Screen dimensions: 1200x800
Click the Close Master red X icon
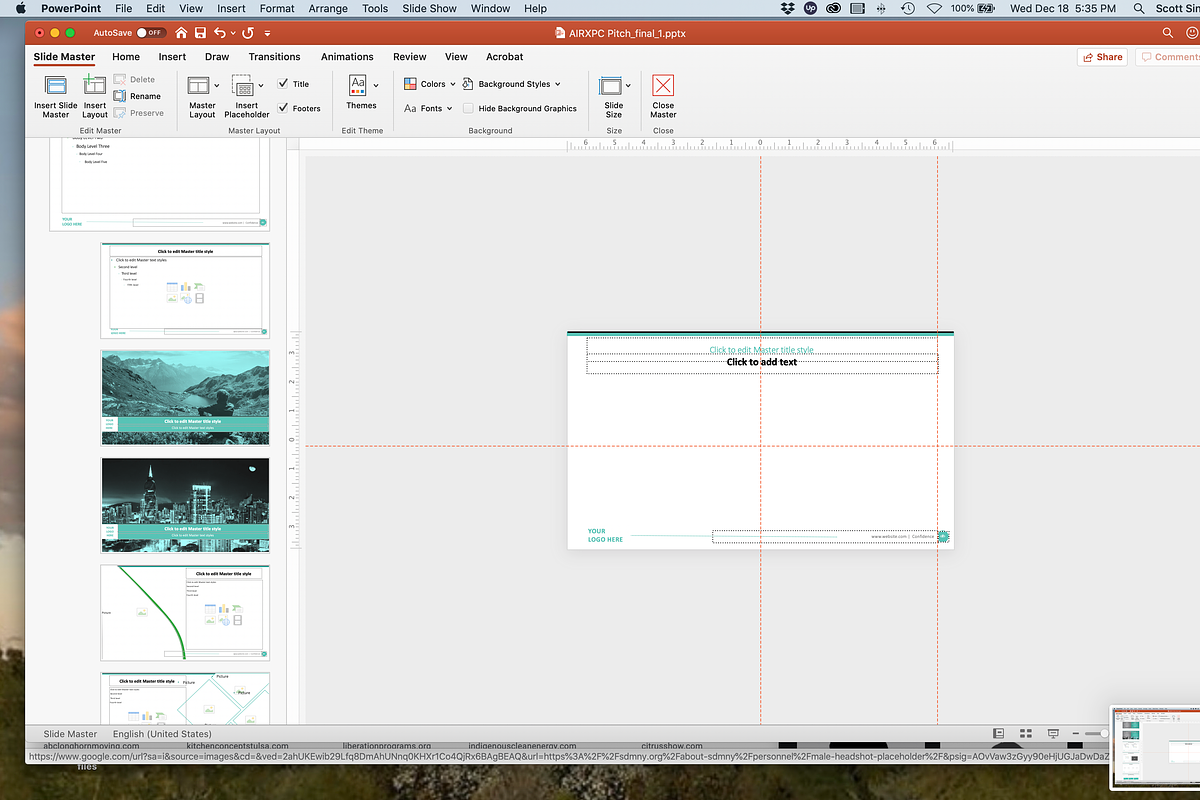coord(663,85)
